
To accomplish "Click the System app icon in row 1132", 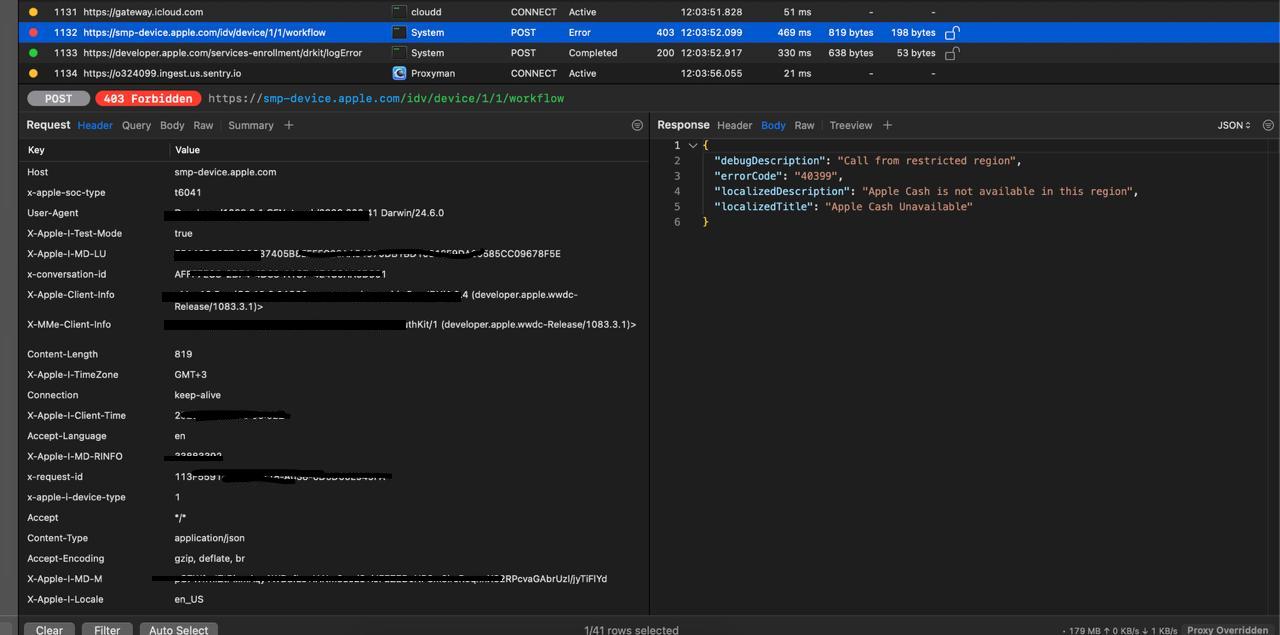I will click(x=399, y=32).
